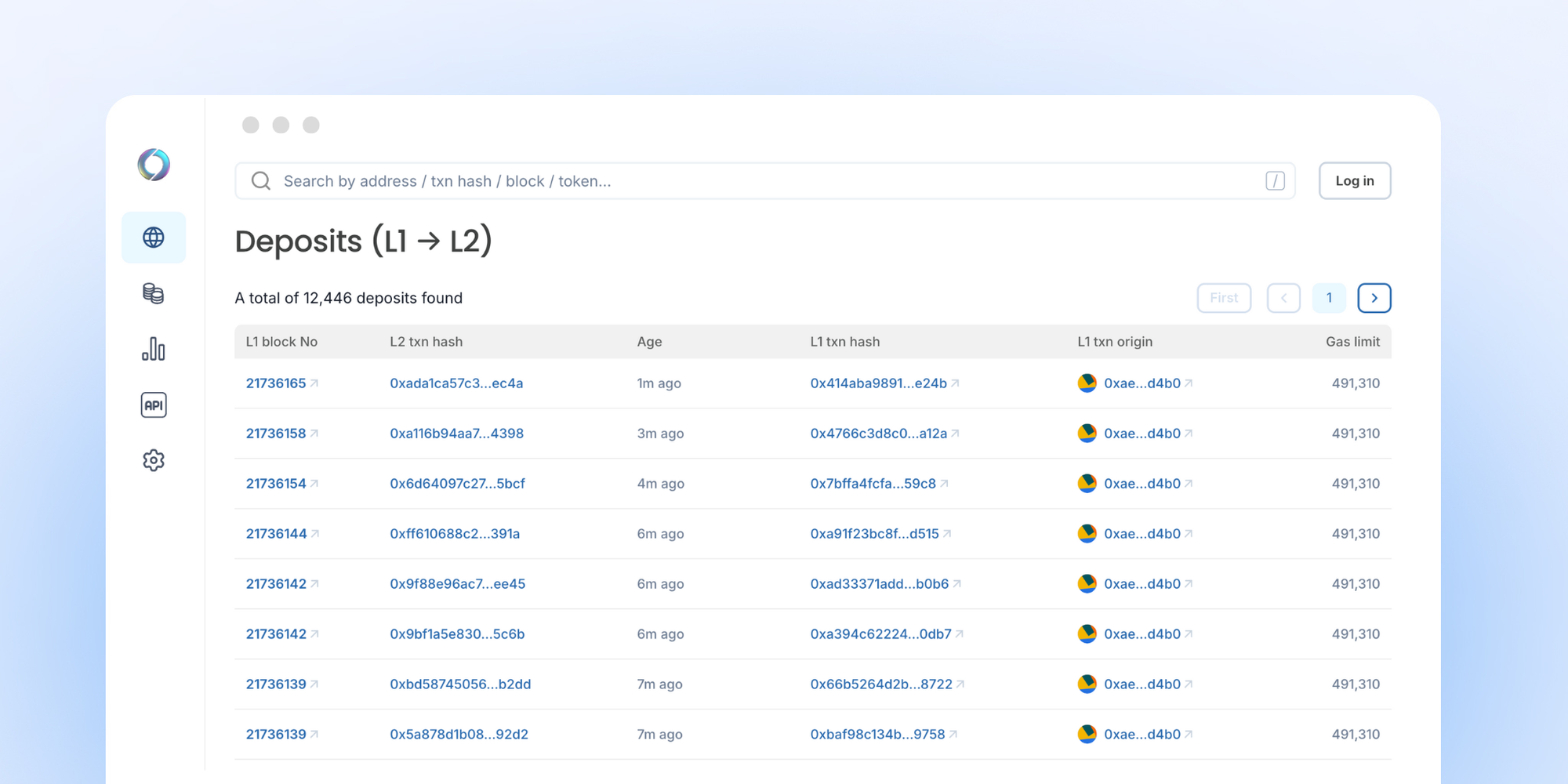
Task: Open L2 txn hash 0xa116b94aa7...4398
Action: (x=456, y=434)
